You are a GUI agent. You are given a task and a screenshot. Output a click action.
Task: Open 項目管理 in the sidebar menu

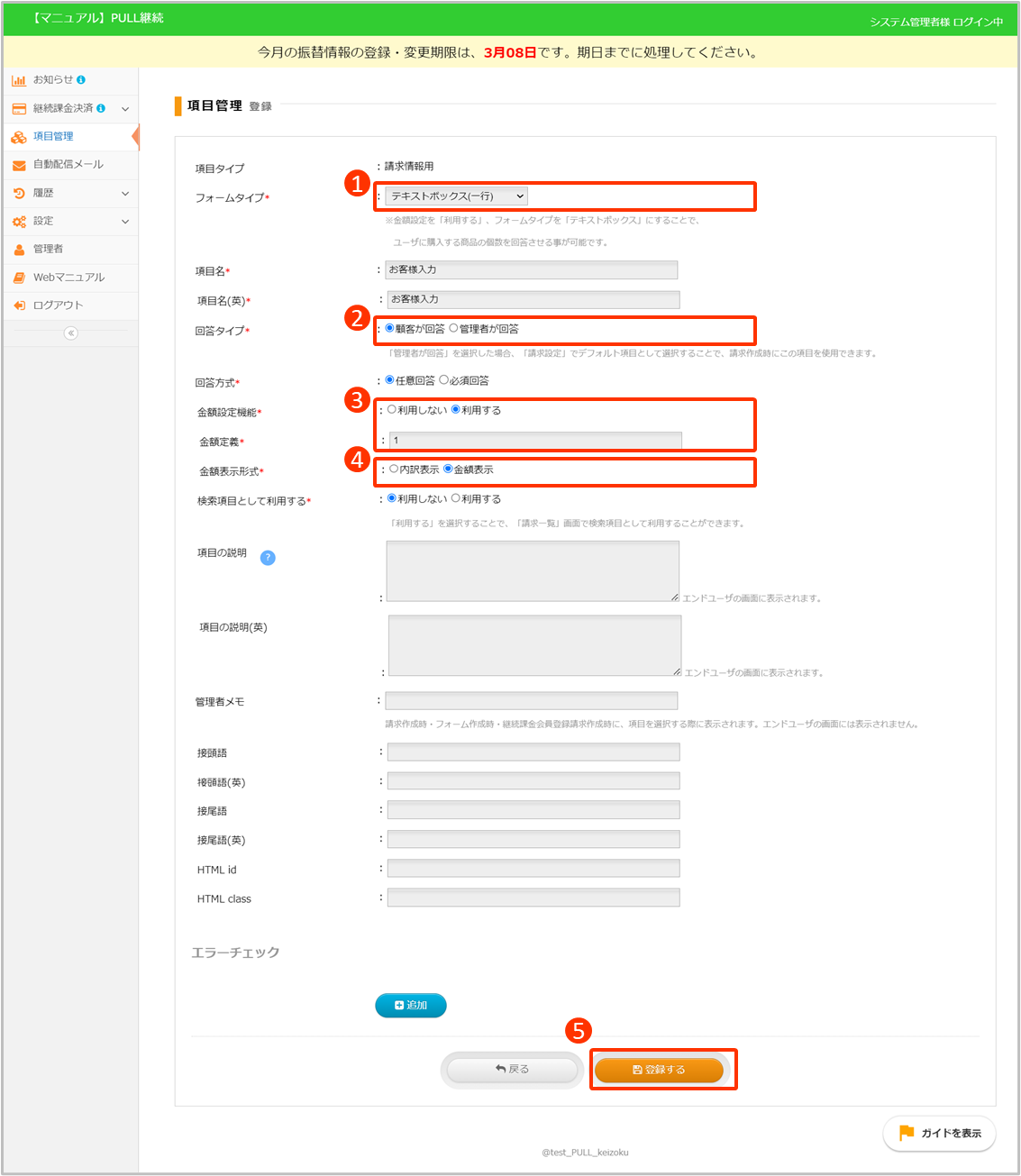coord(53,137)
